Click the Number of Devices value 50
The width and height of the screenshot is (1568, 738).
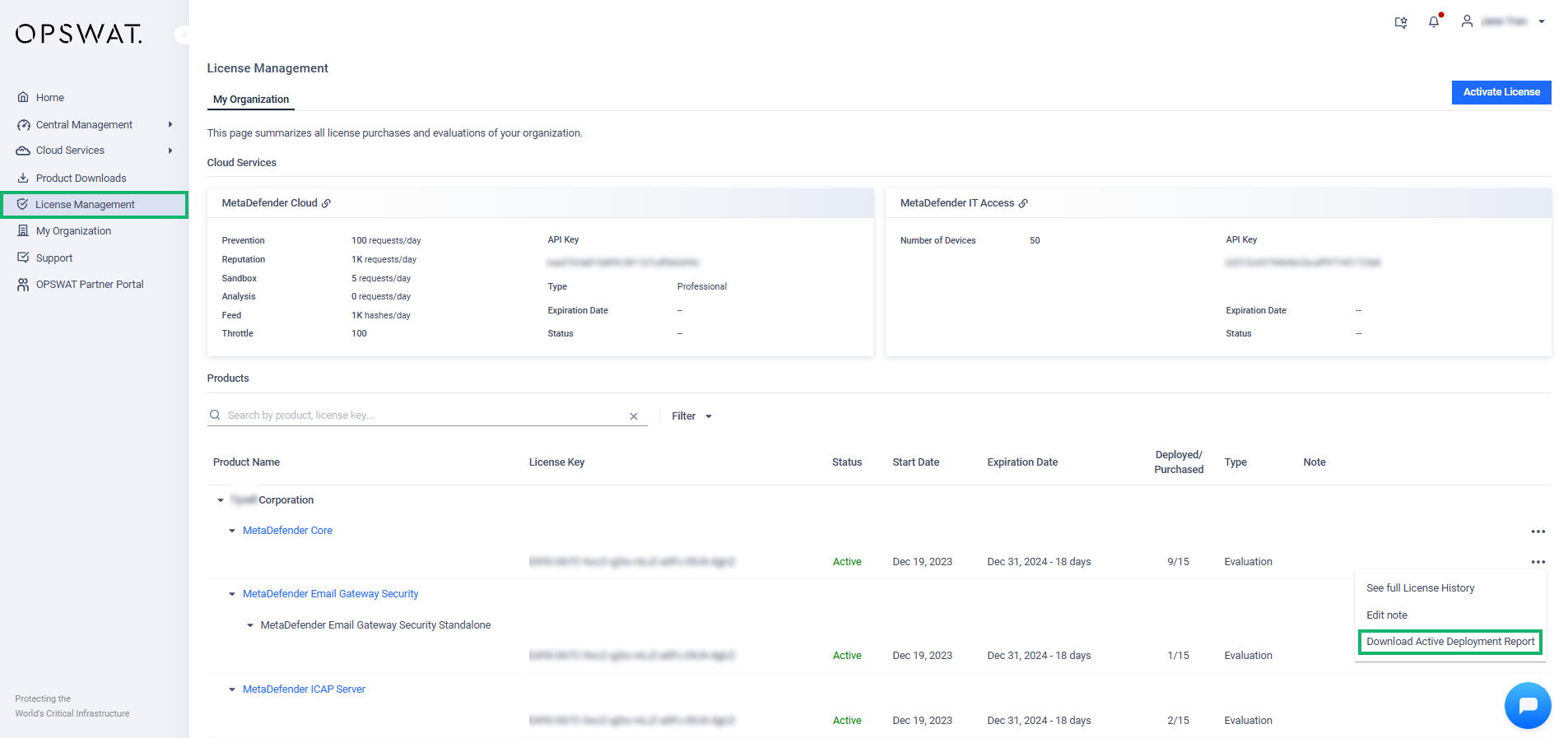pyautogui.click(x=1035, y=241)
